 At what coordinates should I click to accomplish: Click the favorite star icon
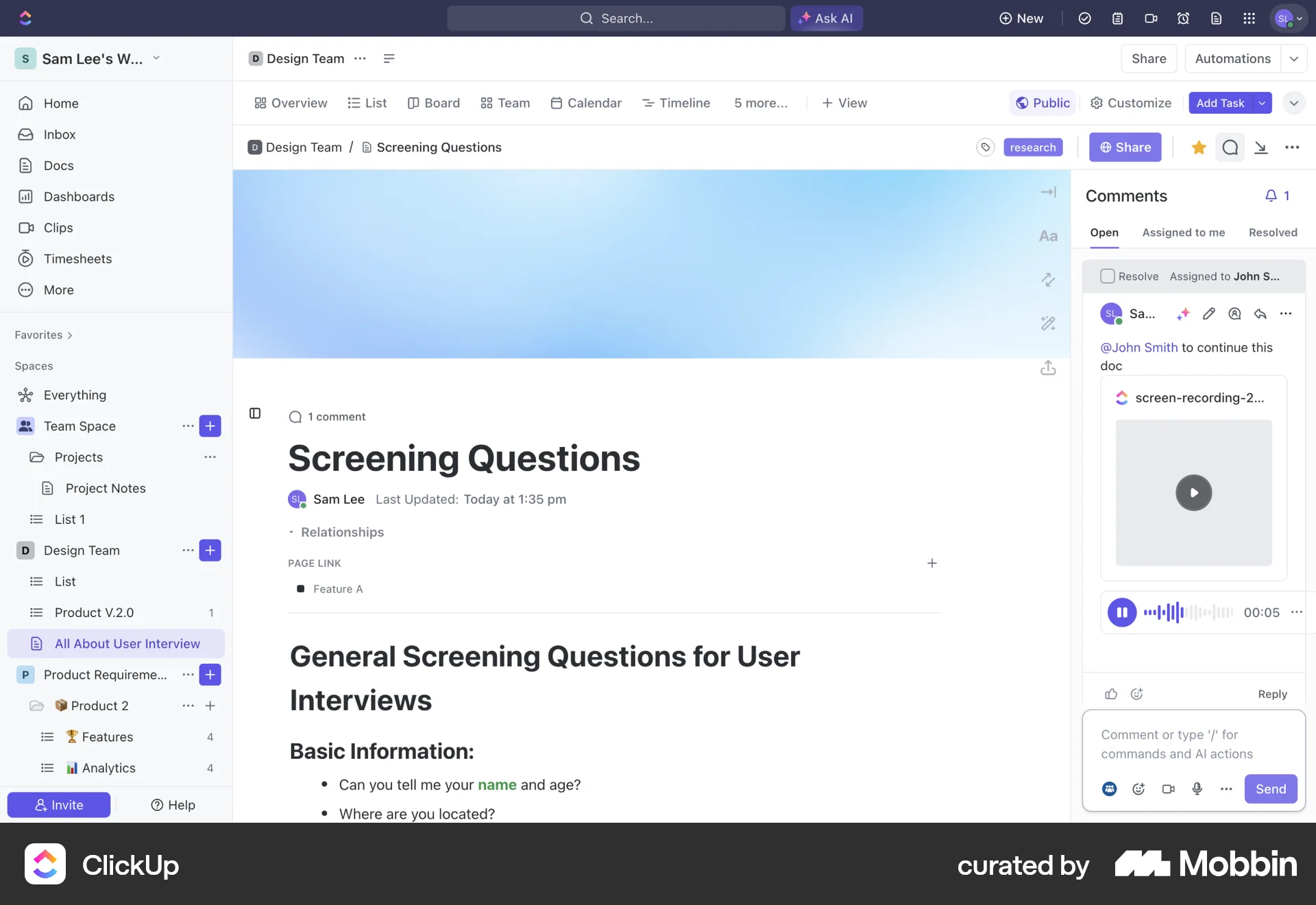1198,147
